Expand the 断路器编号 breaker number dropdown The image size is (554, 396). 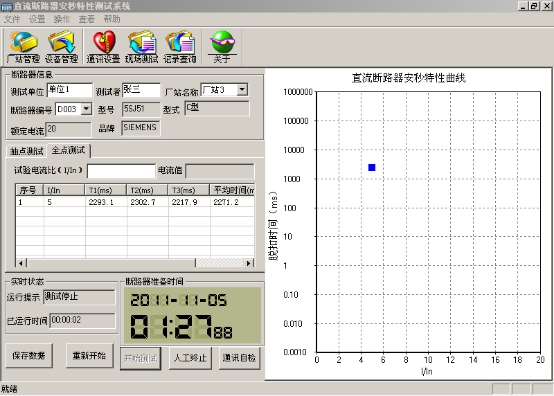(87, 109)
